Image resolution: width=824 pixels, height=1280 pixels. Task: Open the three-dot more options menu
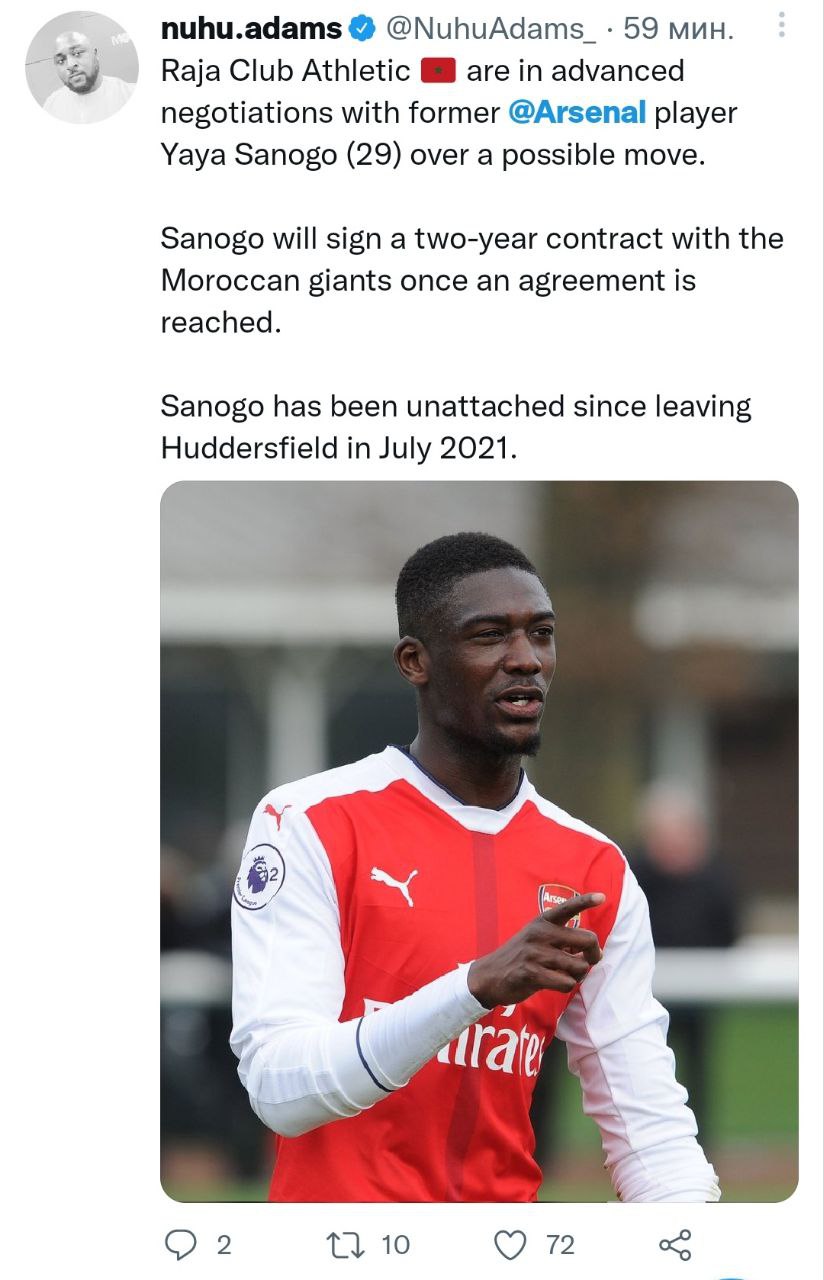click(x=781, y=25)
